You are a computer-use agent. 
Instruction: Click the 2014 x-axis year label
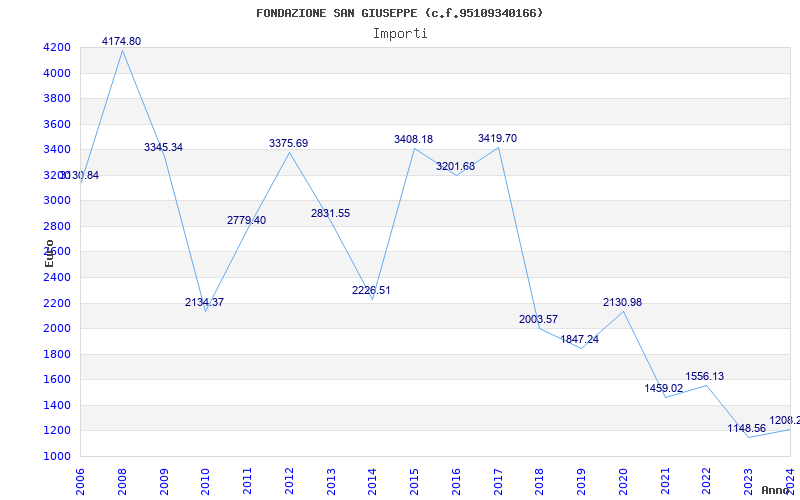click(372, 481)
